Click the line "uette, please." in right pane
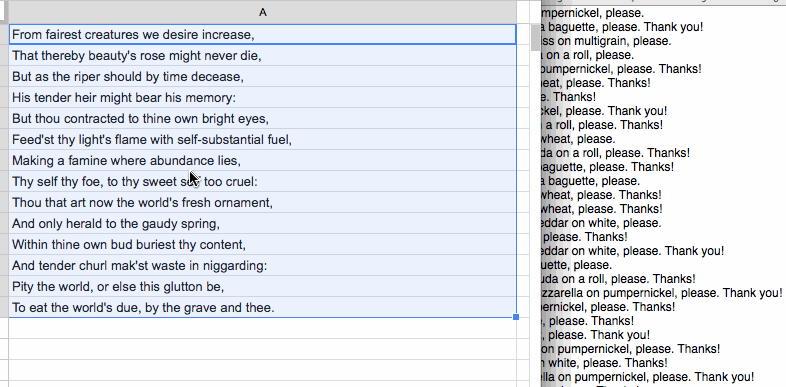 577,264
